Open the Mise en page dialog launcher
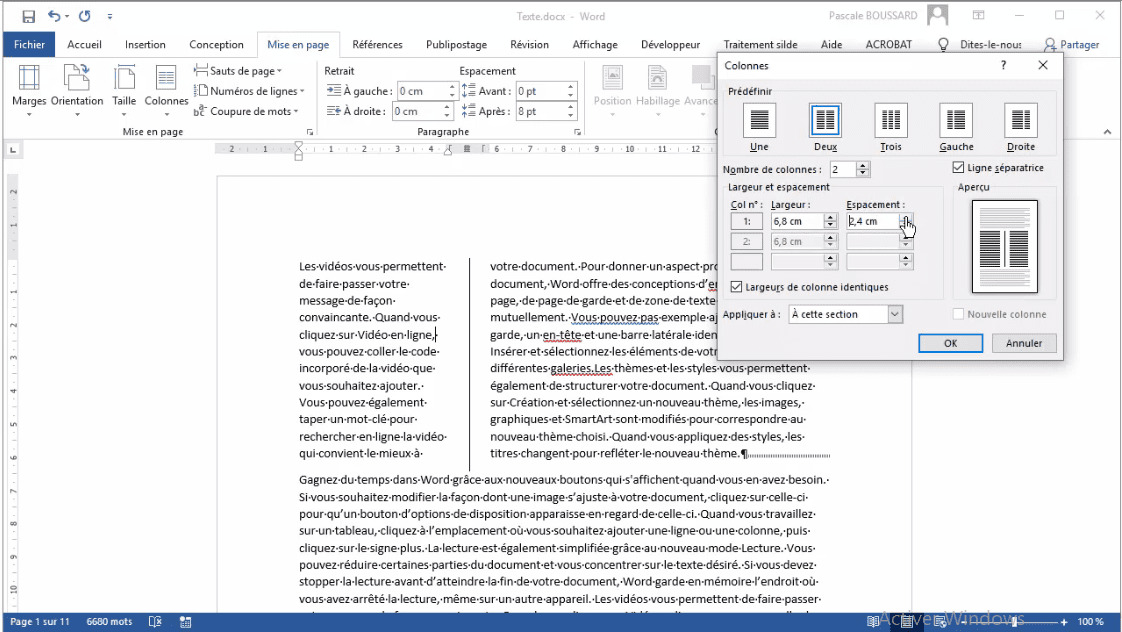Viewport: 1122px width, 632px height. click(310, 132)
